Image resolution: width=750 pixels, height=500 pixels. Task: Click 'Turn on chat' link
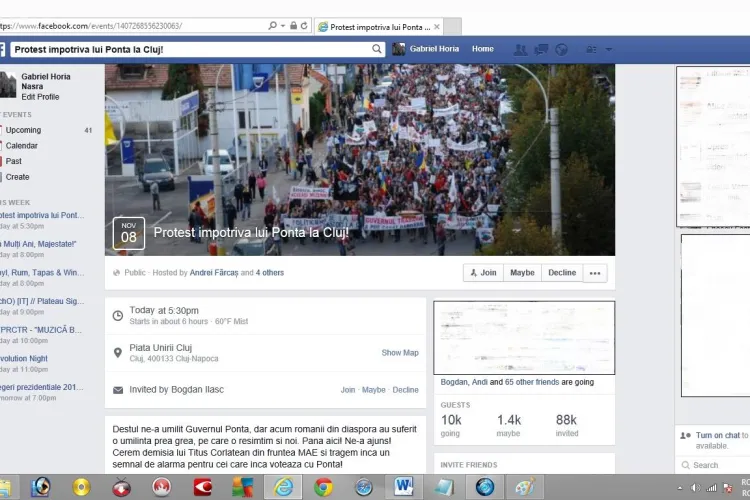[x=717, y=435]
